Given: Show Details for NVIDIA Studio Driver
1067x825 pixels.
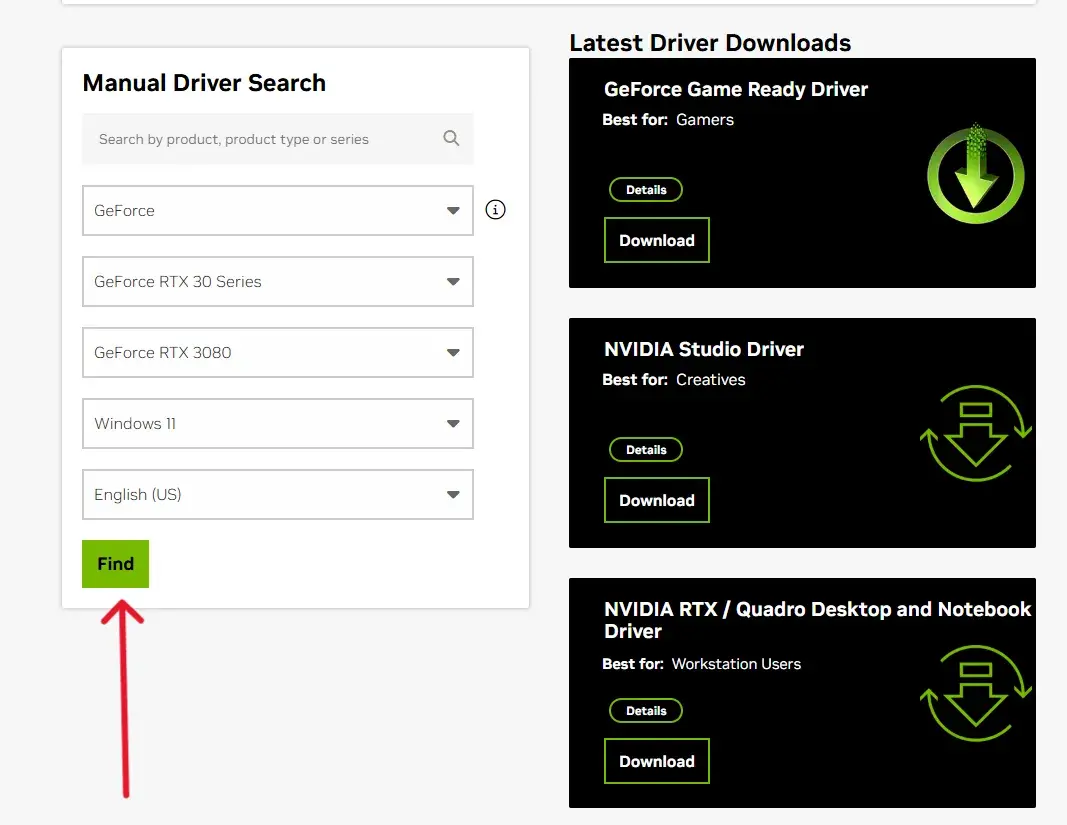Looking at the screenshot, I should pyautogui.click(x=646, y=450).
